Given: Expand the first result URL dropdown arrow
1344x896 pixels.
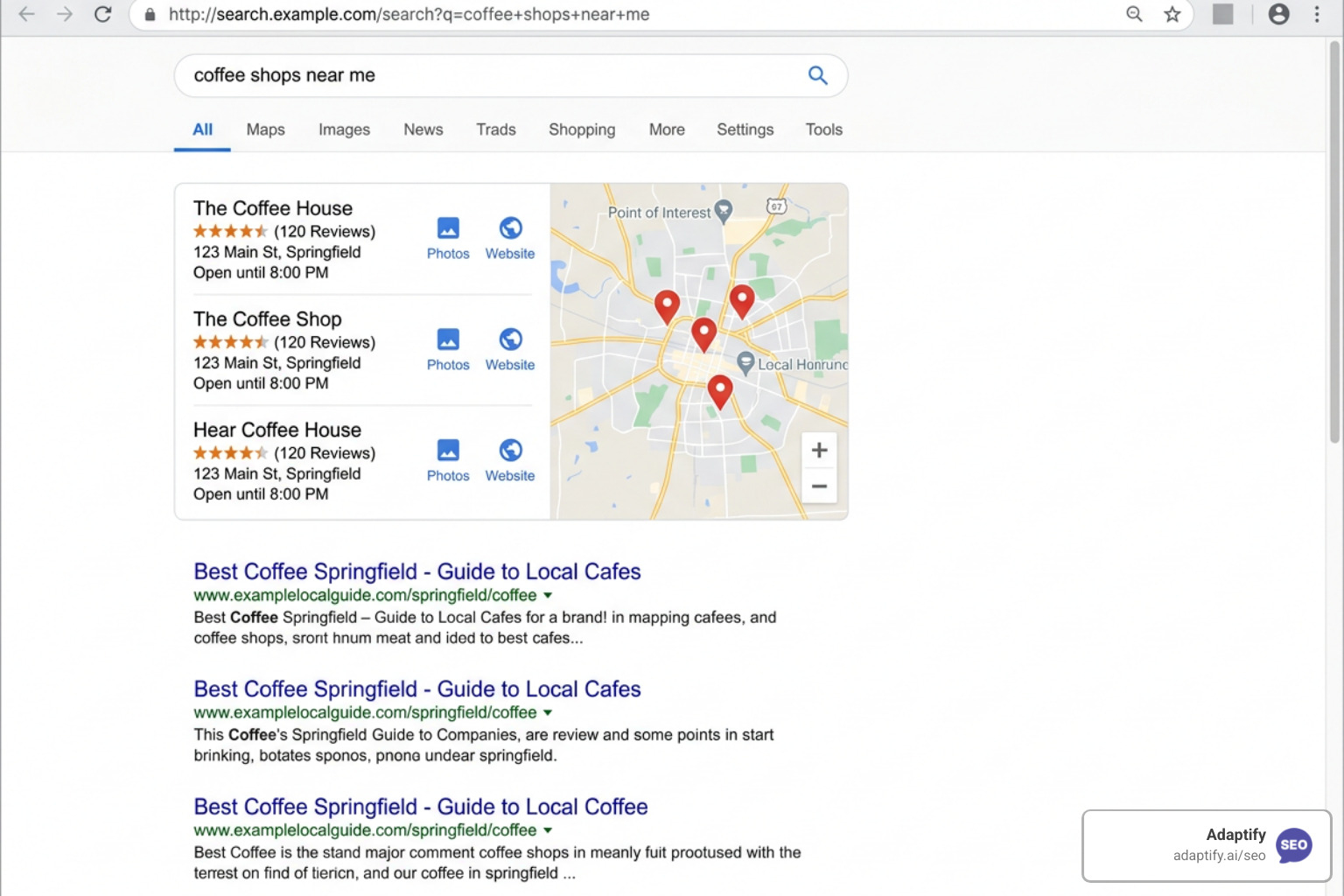Looking at the screenshot, I should pyautogui.click(x=548, y=595).
